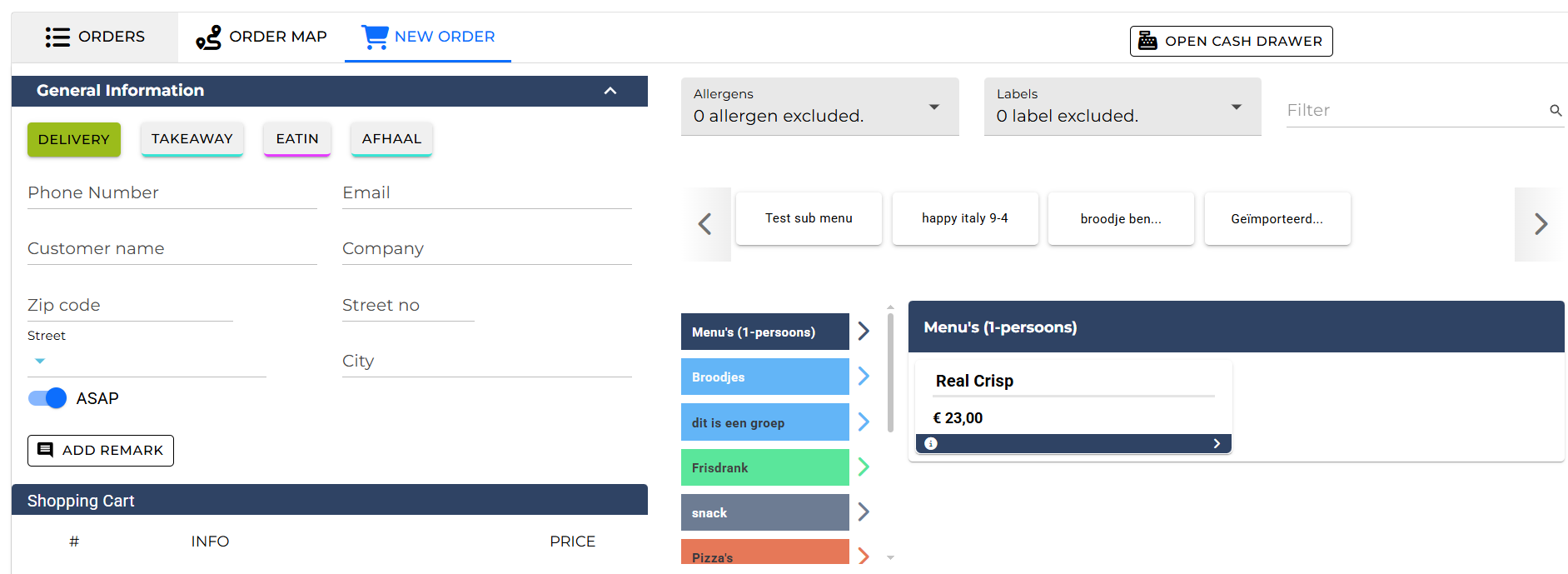The width and height of the screenshot is (1568, 574).
Task: Click the ADD REMARK button
Action: pos(101,451)
